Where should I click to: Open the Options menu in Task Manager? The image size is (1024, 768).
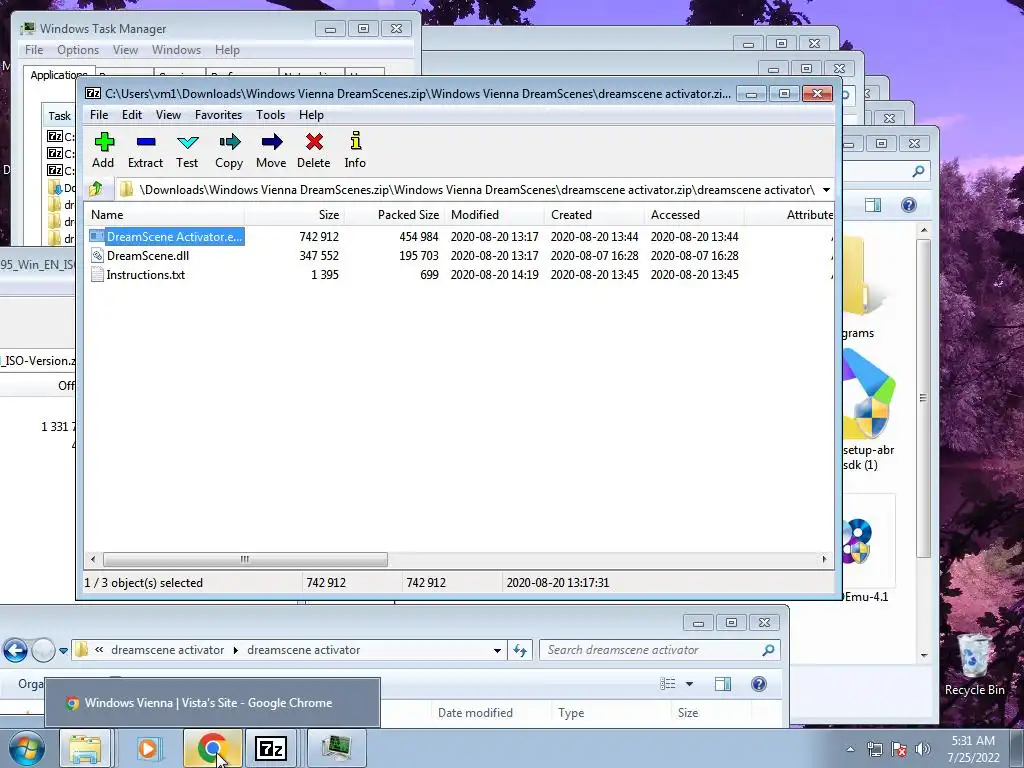point(78,50)
